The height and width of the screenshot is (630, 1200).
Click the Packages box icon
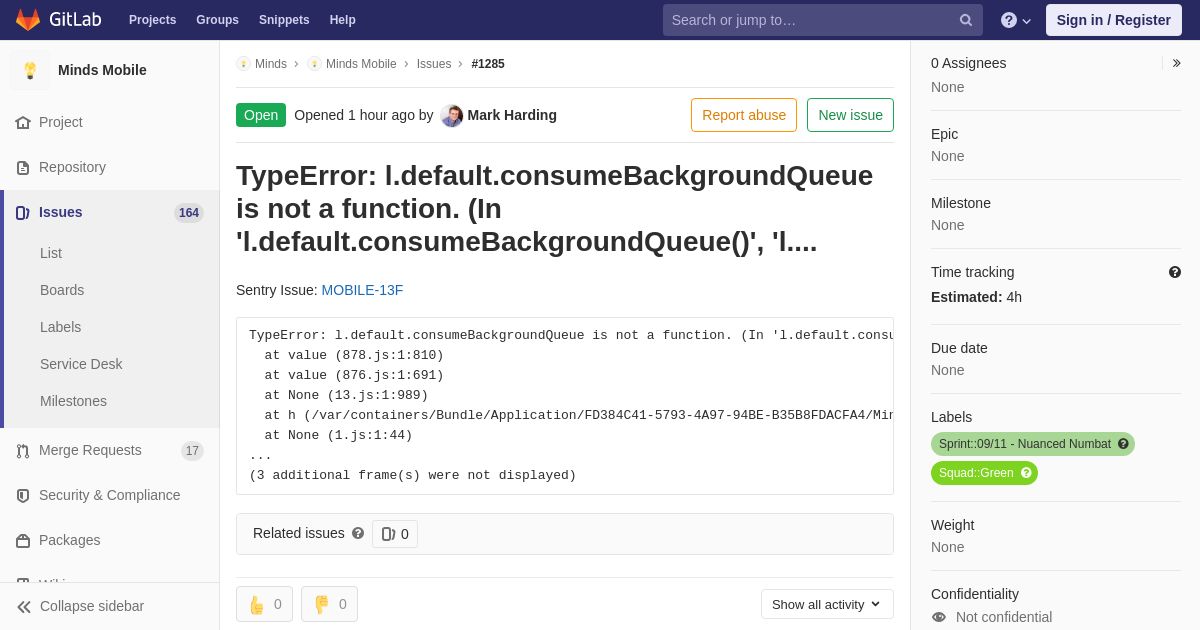coord(23,540)
